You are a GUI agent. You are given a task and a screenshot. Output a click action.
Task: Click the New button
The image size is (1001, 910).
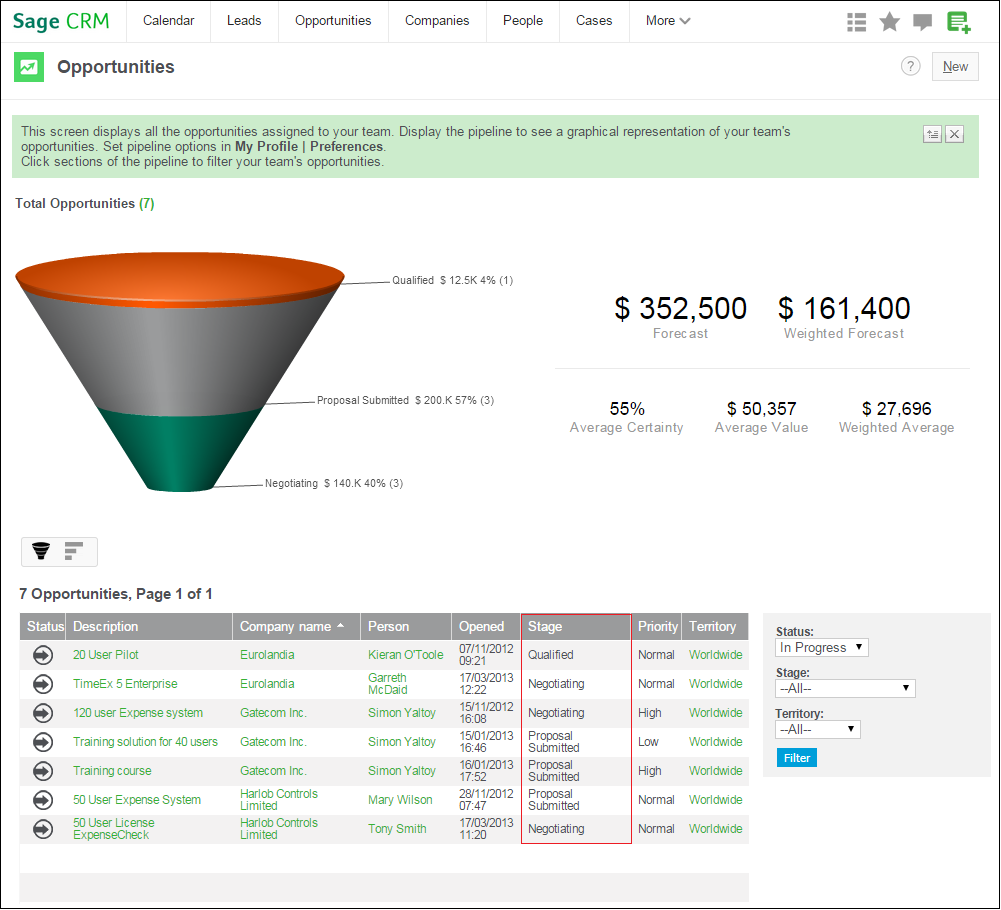tap(955, 66)
